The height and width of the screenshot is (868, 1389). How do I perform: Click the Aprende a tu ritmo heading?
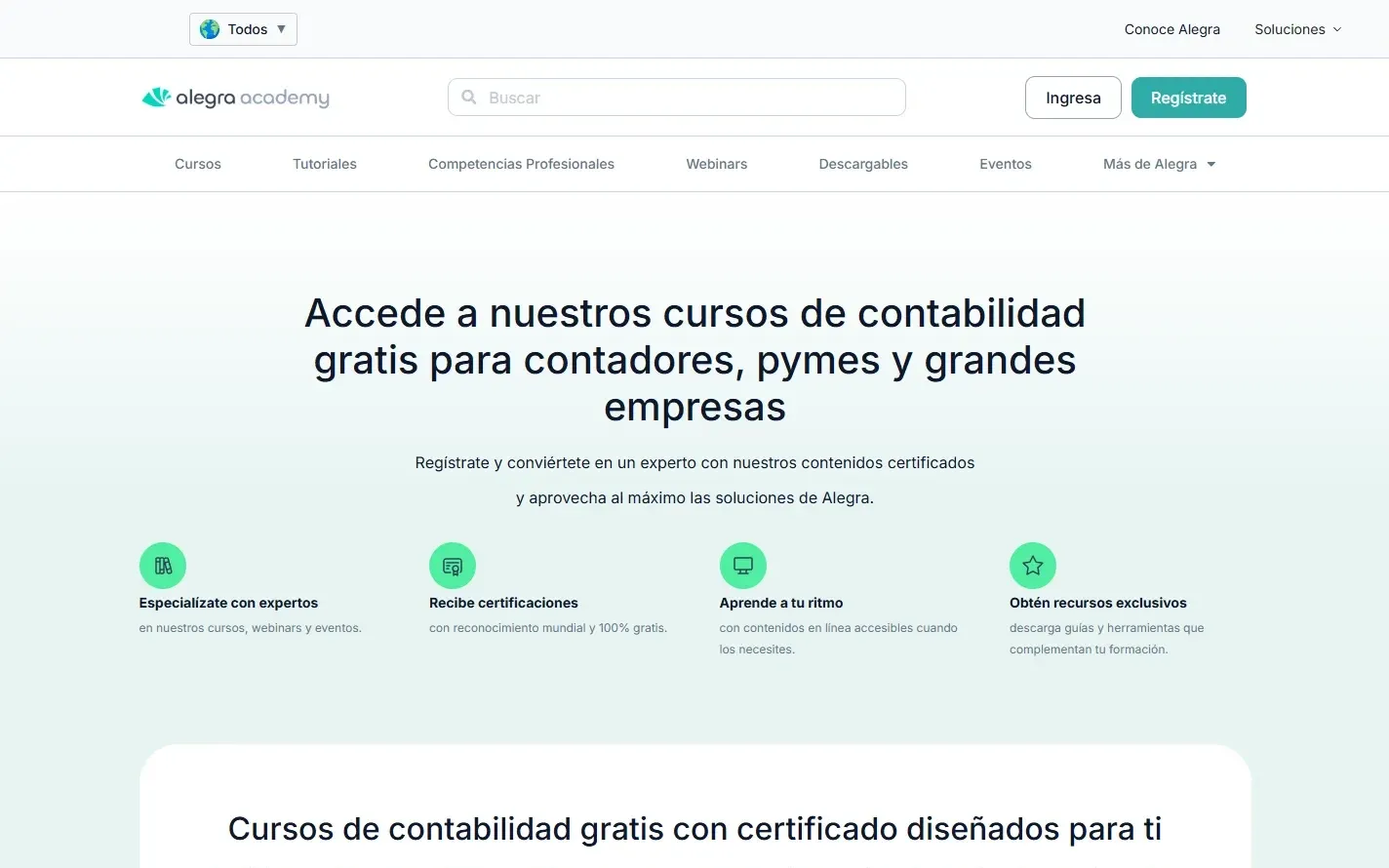click(x=781, y=603)
